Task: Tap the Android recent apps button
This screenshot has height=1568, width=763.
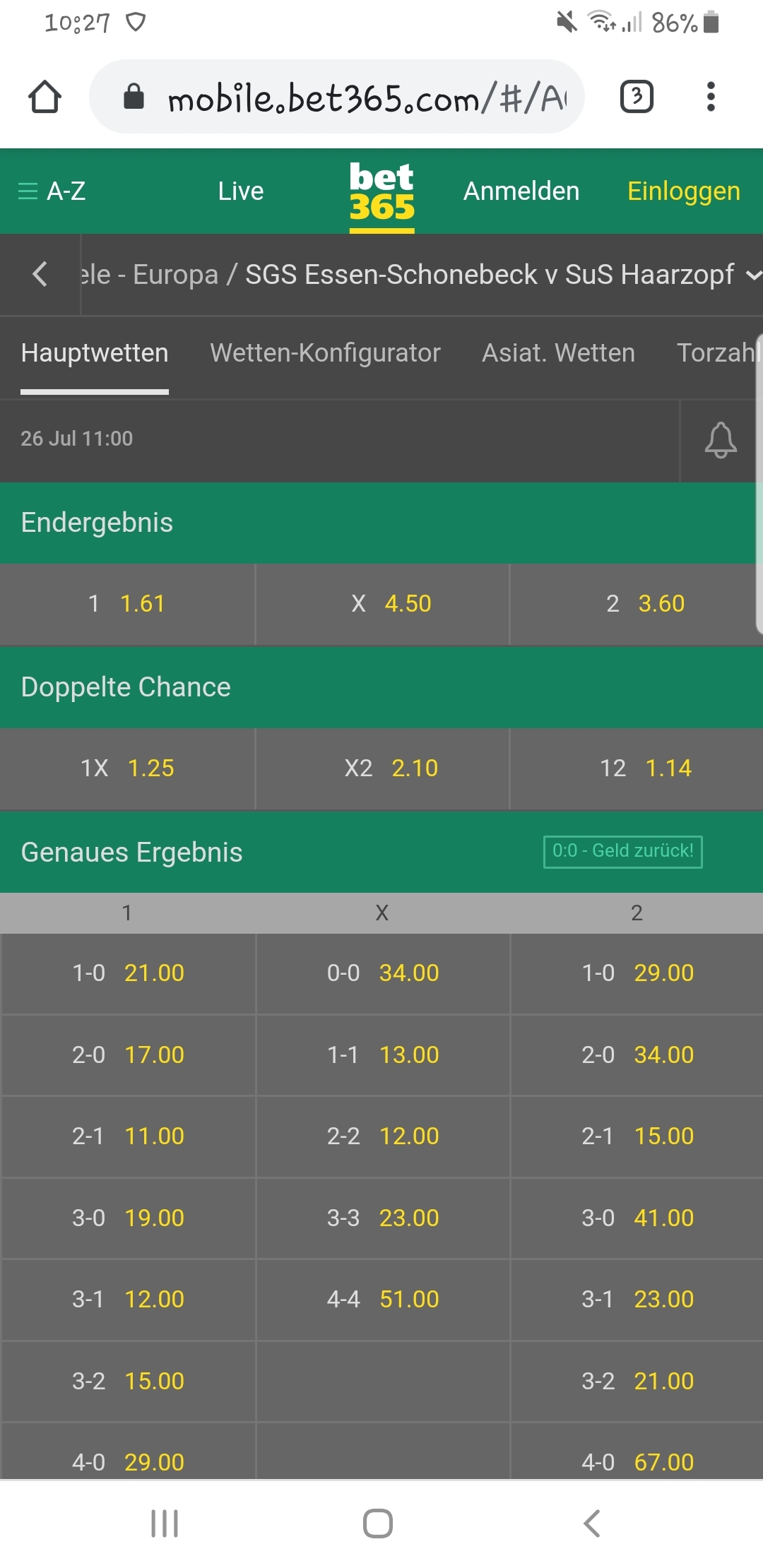Action: tap(165, 1524)
